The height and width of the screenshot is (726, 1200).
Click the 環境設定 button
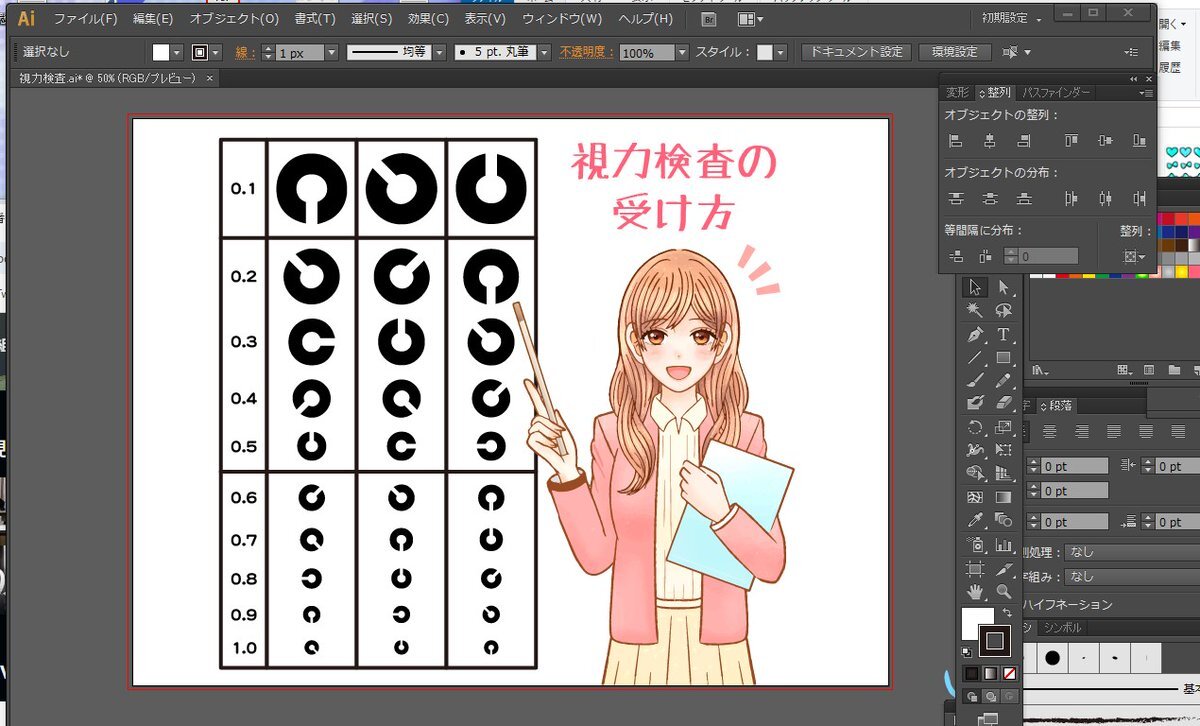954,52
